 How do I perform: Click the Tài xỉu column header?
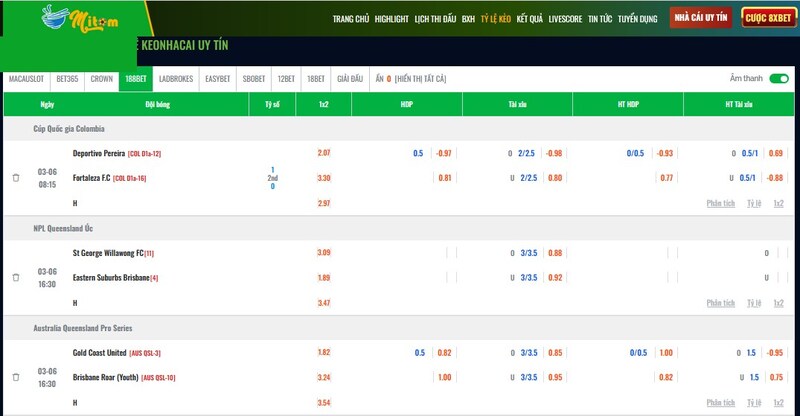point(517,104)
